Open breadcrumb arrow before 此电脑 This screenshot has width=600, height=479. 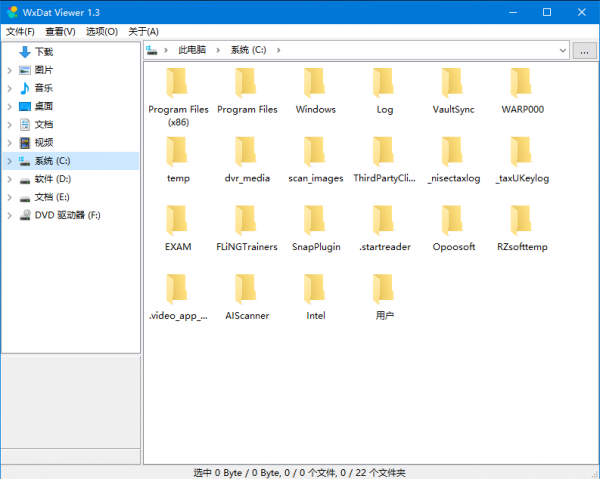point(166,50)
